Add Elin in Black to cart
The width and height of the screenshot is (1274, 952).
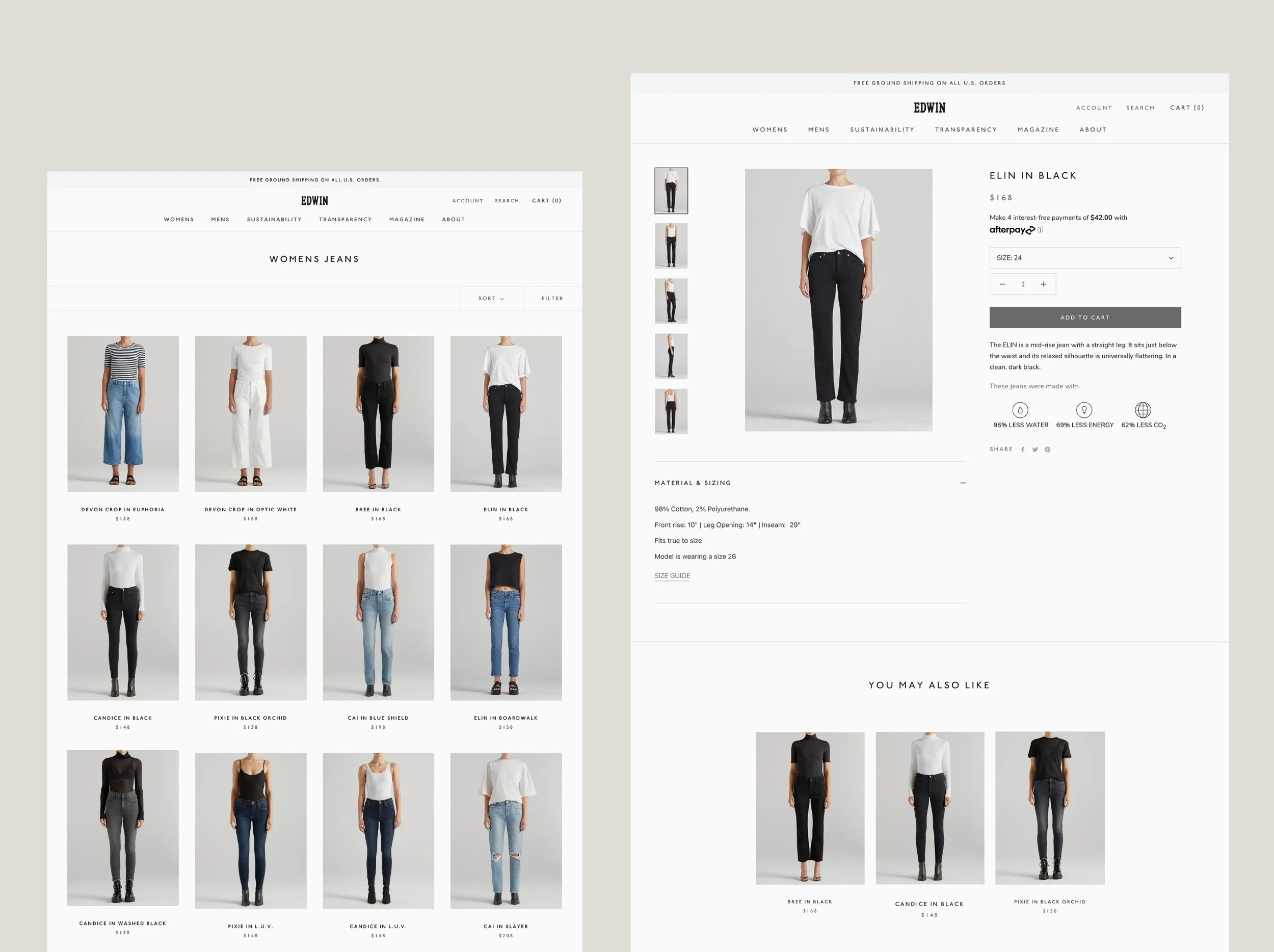(x=1085, y=318)
